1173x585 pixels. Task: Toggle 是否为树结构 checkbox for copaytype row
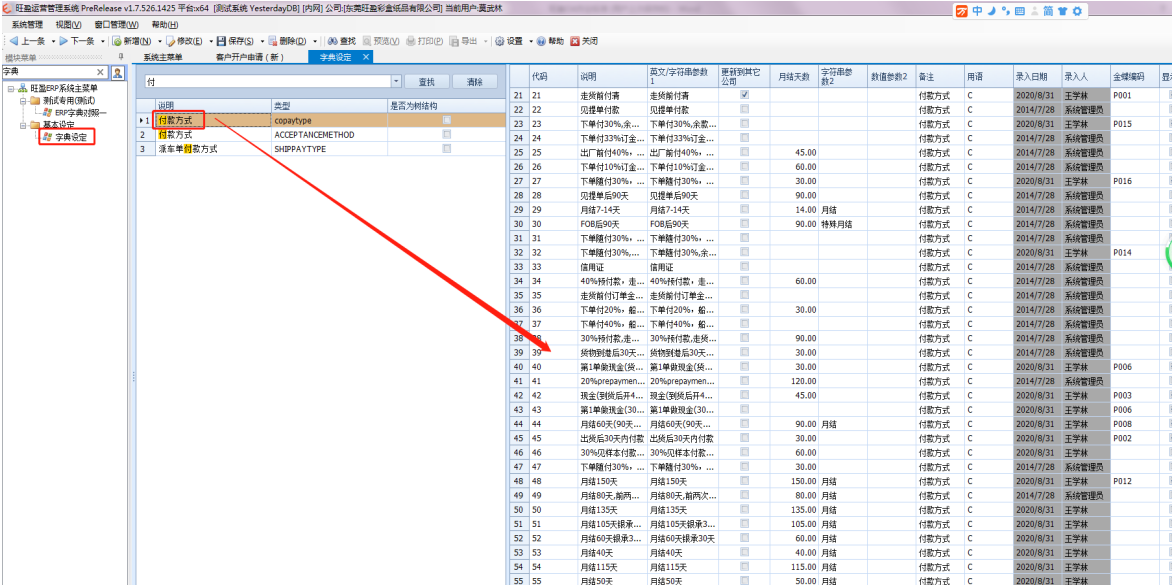tap(447, 120)
